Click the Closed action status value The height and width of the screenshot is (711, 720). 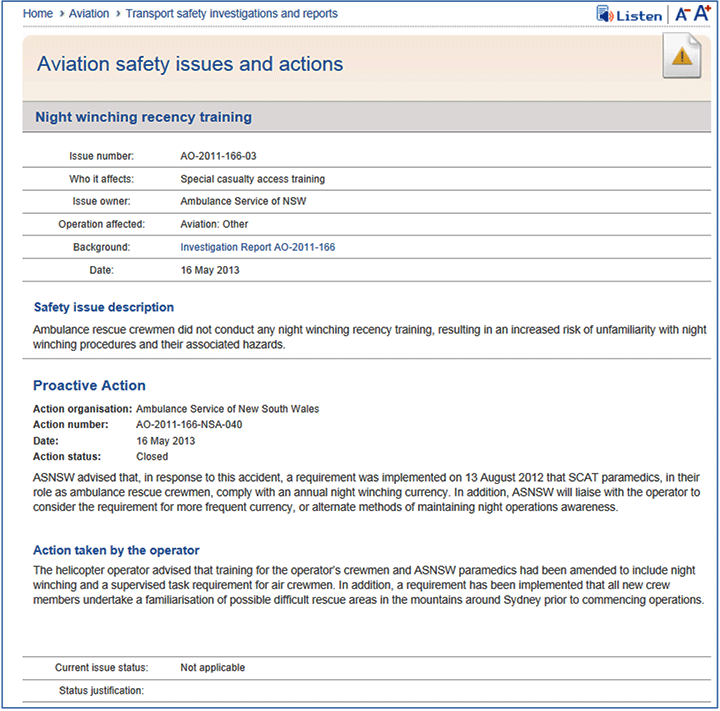coord(152,456)
